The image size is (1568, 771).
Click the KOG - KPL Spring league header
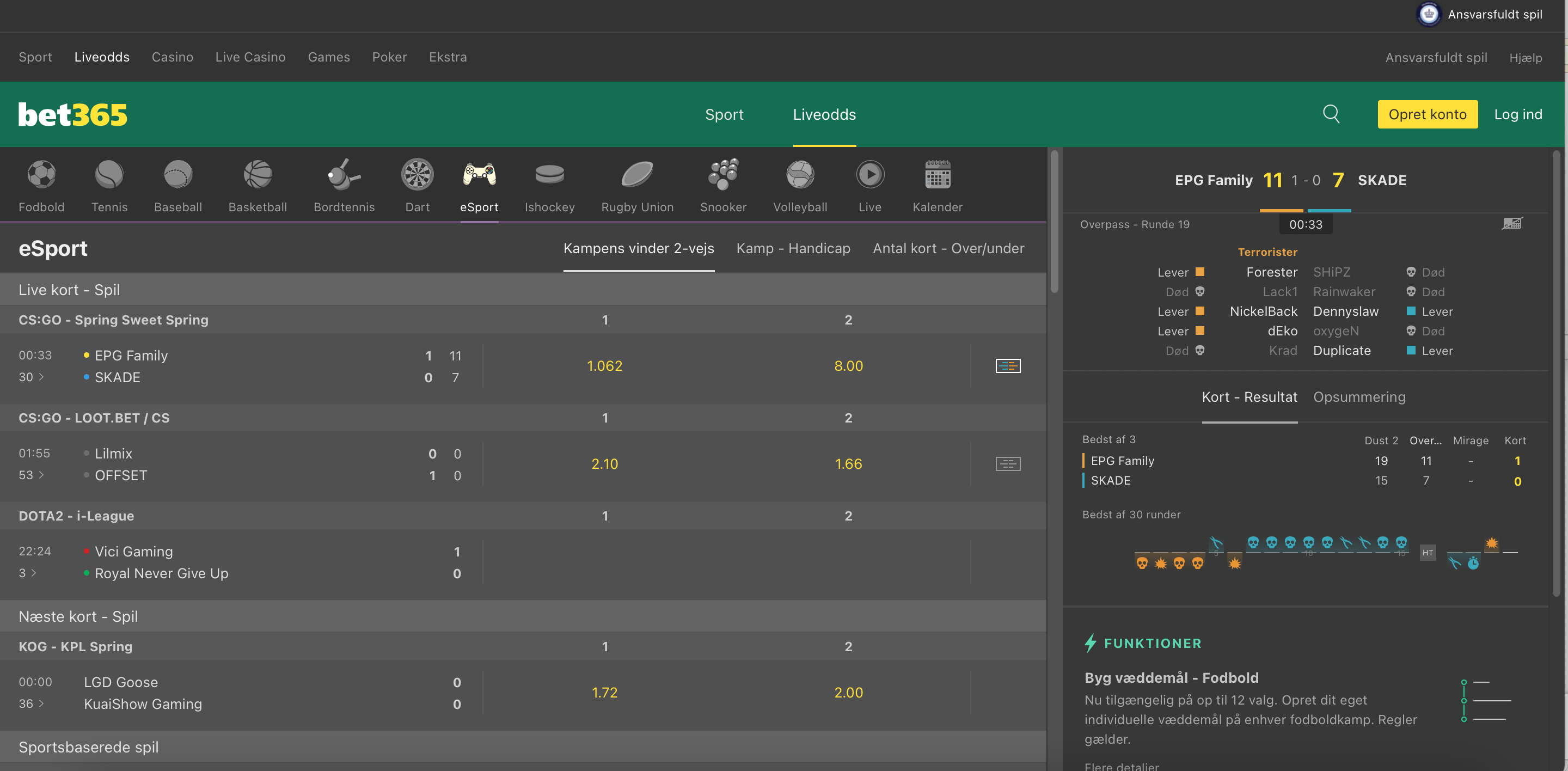coord(523,647)
